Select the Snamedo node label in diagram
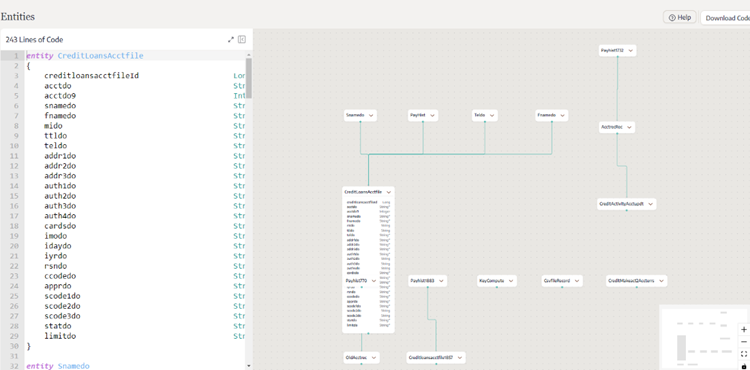The height and width of the screenshot is (370, 750). tap(355, 115)
